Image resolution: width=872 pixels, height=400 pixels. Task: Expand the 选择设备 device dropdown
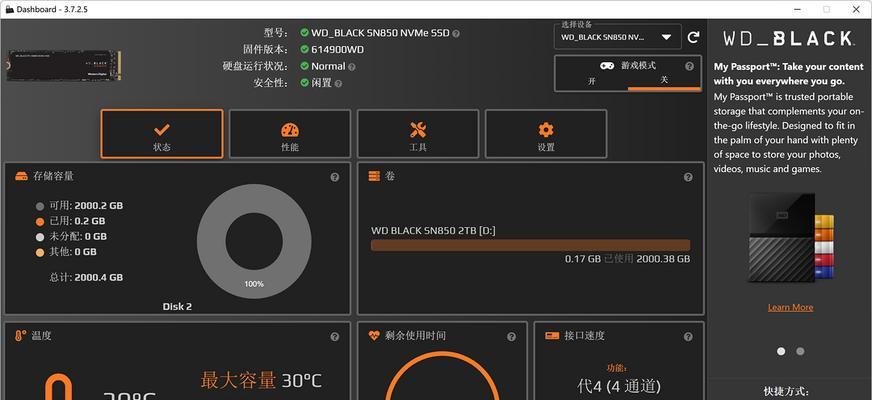tap(617, 37)
